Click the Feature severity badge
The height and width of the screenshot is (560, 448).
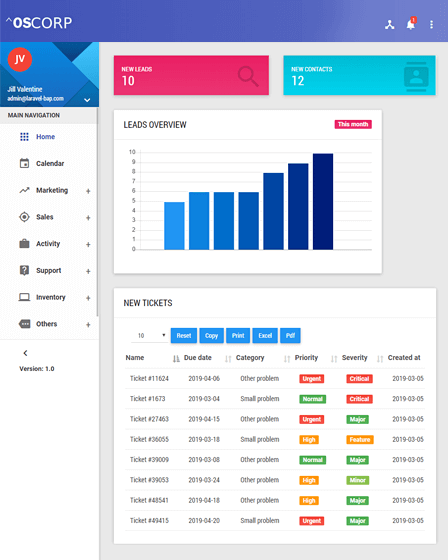tap(360, 440)
